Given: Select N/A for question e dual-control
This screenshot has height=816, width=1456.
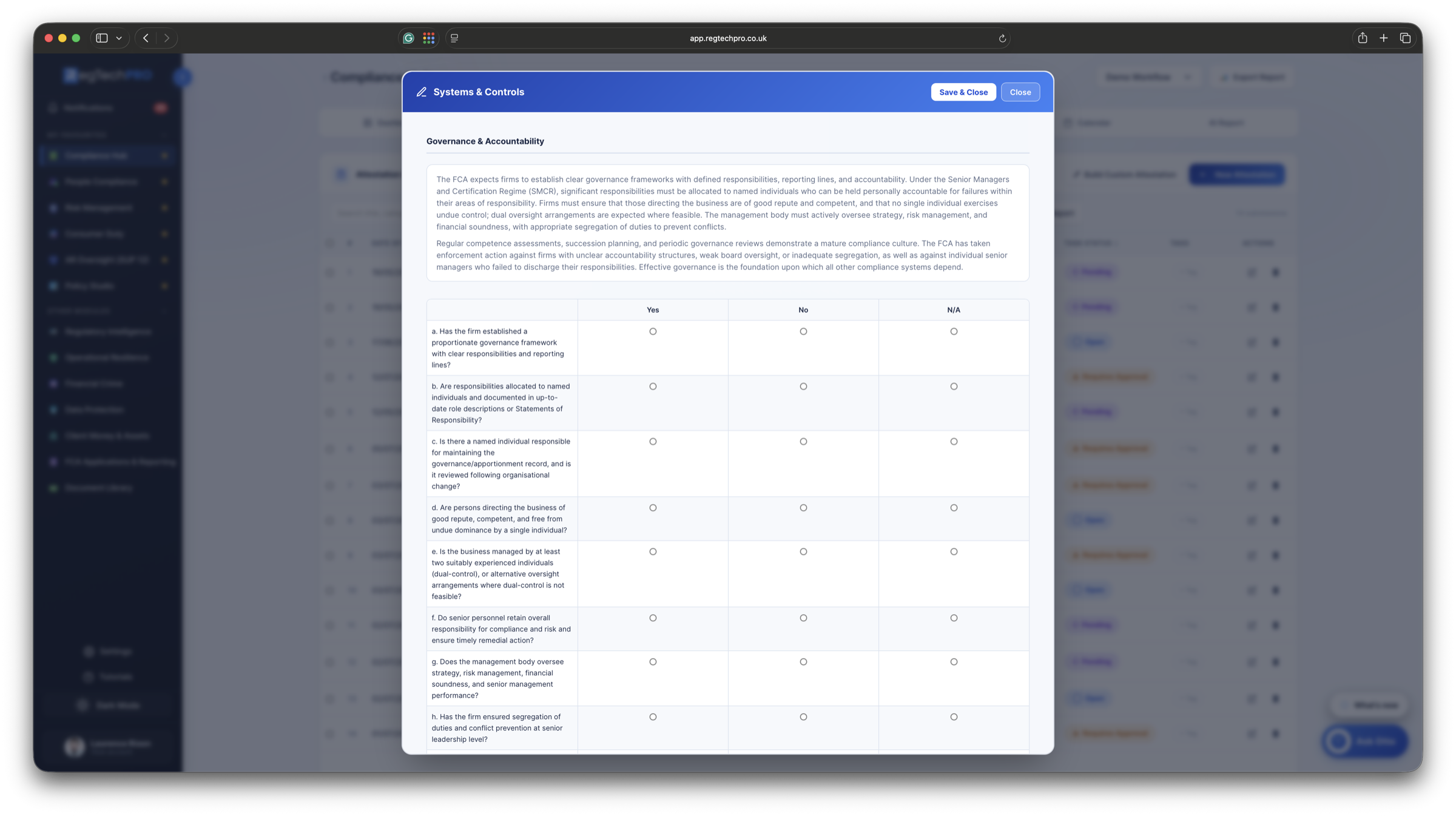Looking at the screenshot, I should tap(954, 551).
